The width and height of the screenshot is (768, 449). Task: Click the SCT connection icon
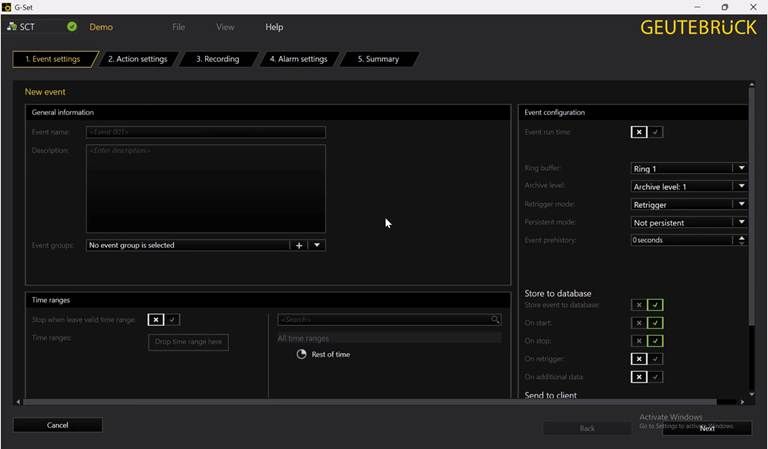click(x=12, y=26)
